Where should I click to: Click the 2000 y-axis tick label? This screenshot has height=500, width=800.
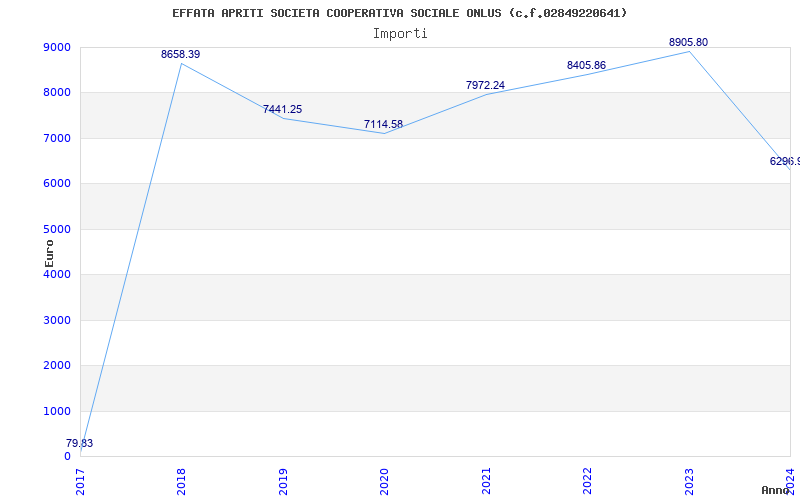[x=57, y=366]
